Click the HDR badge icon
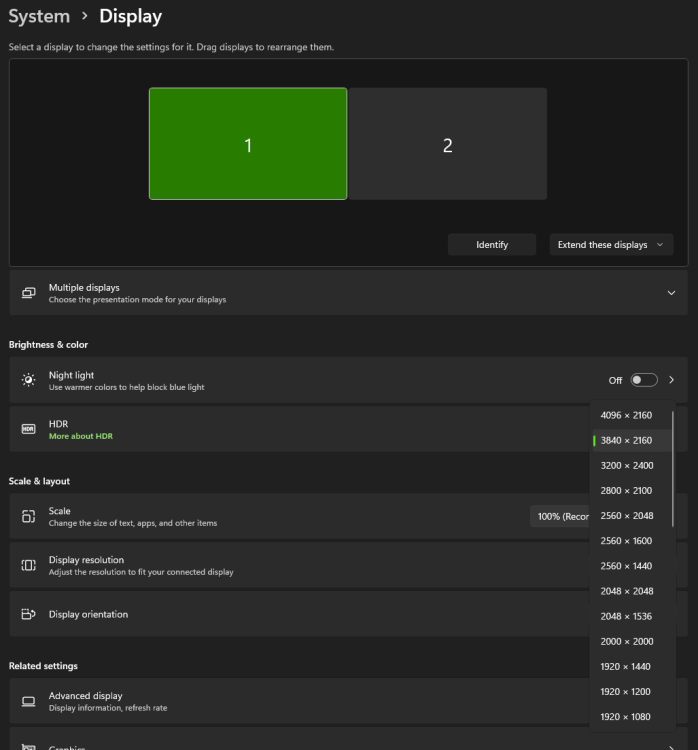 click(29, 429)
